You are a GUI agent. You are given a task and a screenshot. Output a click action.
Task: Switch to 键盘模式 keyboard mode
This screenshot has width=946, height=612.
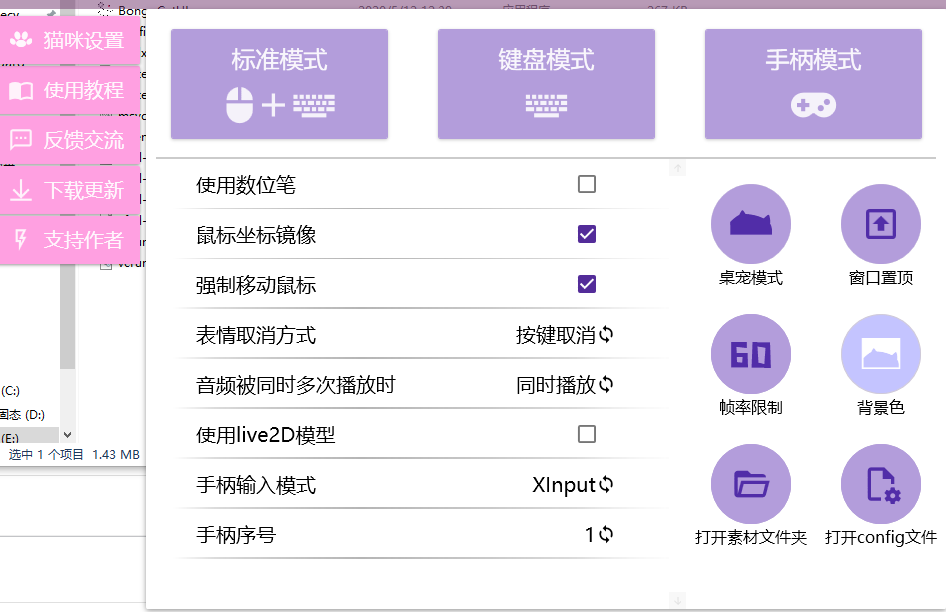click(x=546, y=84)
